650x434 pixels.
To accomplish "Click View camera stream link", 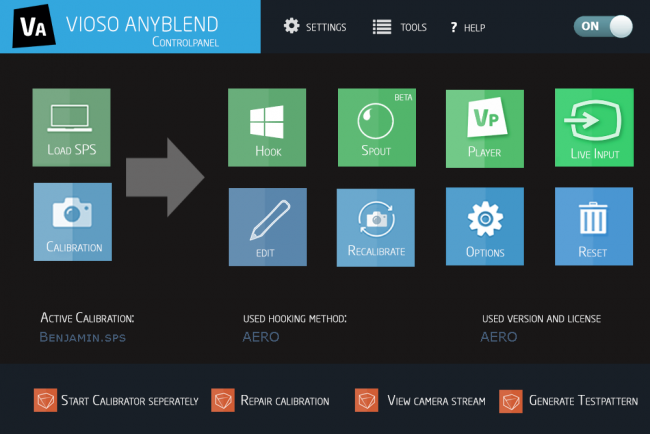I will point(436,400).
